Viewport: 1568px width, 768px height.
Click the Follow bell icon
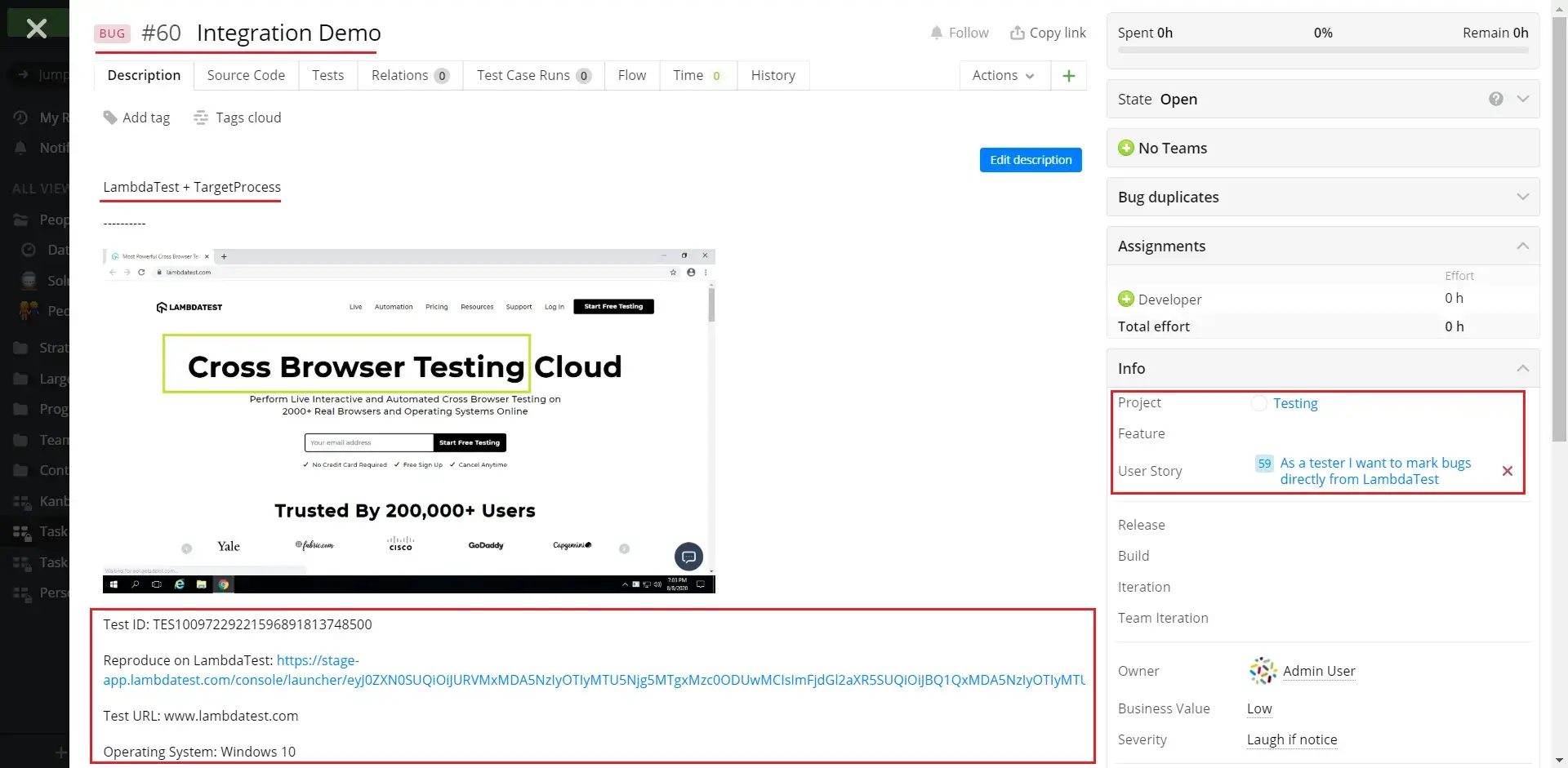[x=936, y=33]
